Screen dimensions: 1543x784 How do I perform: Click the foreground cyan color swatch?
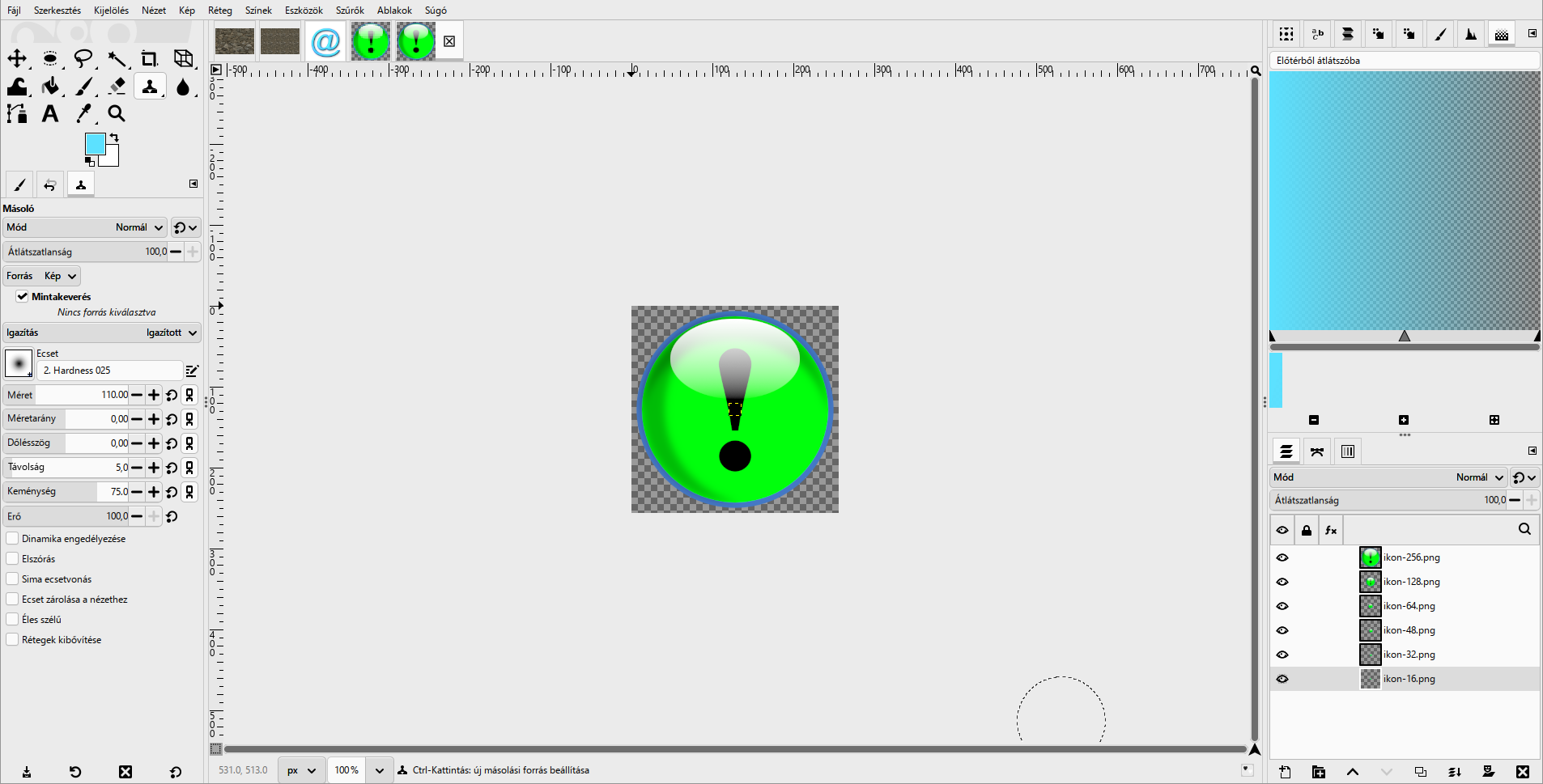click(95, 144)
